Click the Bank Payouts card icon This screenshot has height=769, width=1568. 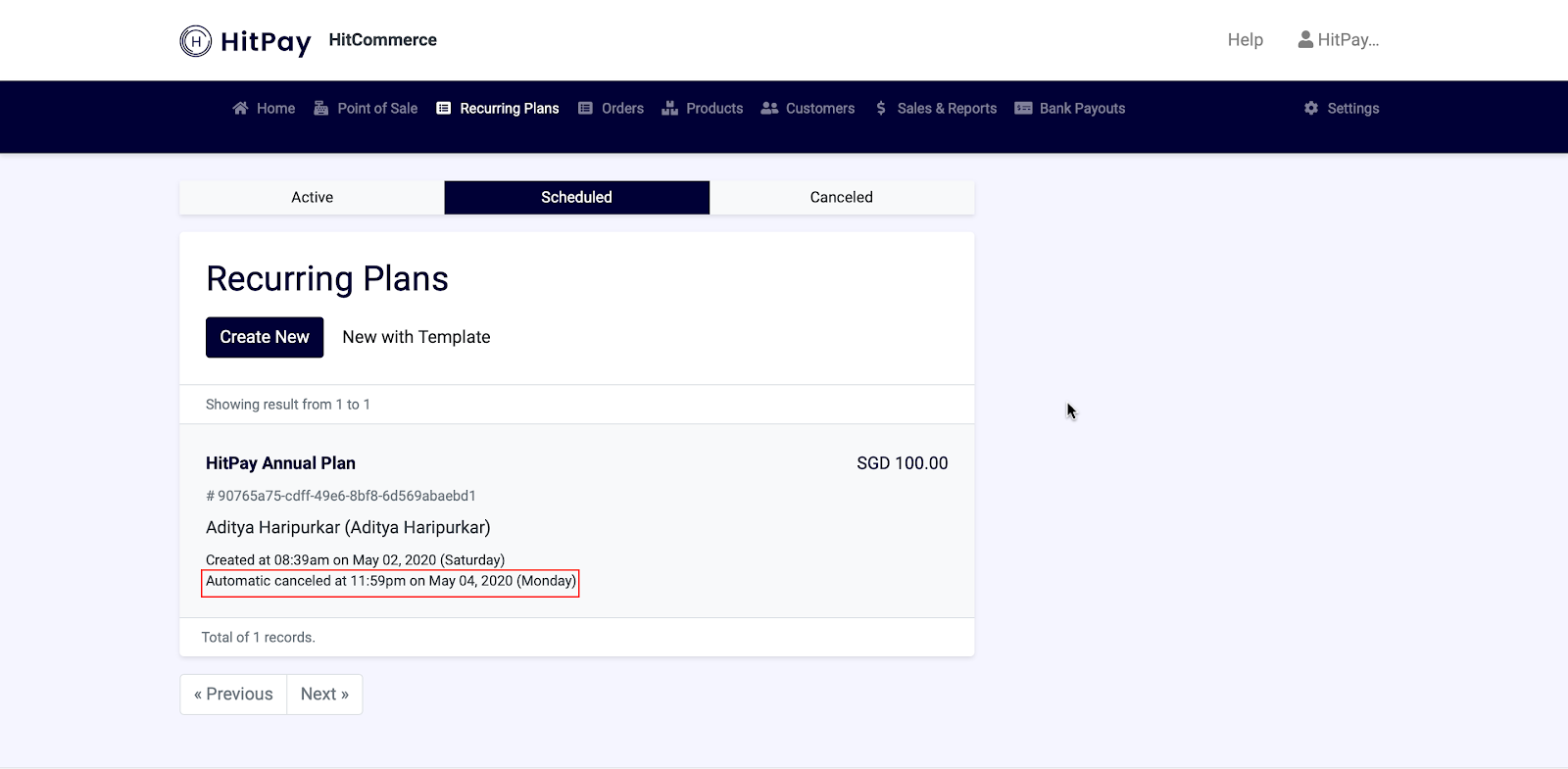[1023, 109]
